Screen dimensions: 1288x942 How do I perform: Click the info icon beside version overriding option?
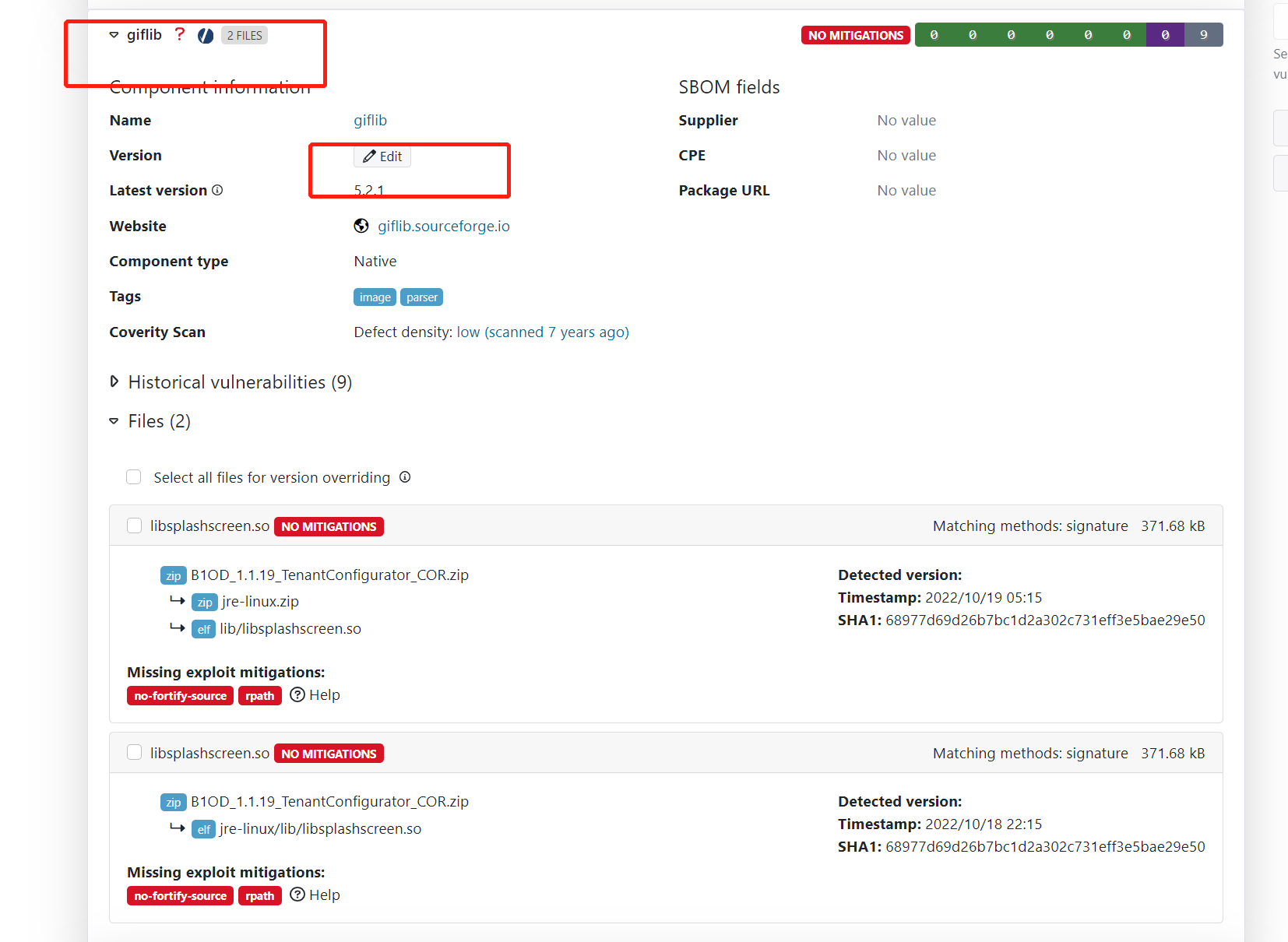(x=405, y=476)
